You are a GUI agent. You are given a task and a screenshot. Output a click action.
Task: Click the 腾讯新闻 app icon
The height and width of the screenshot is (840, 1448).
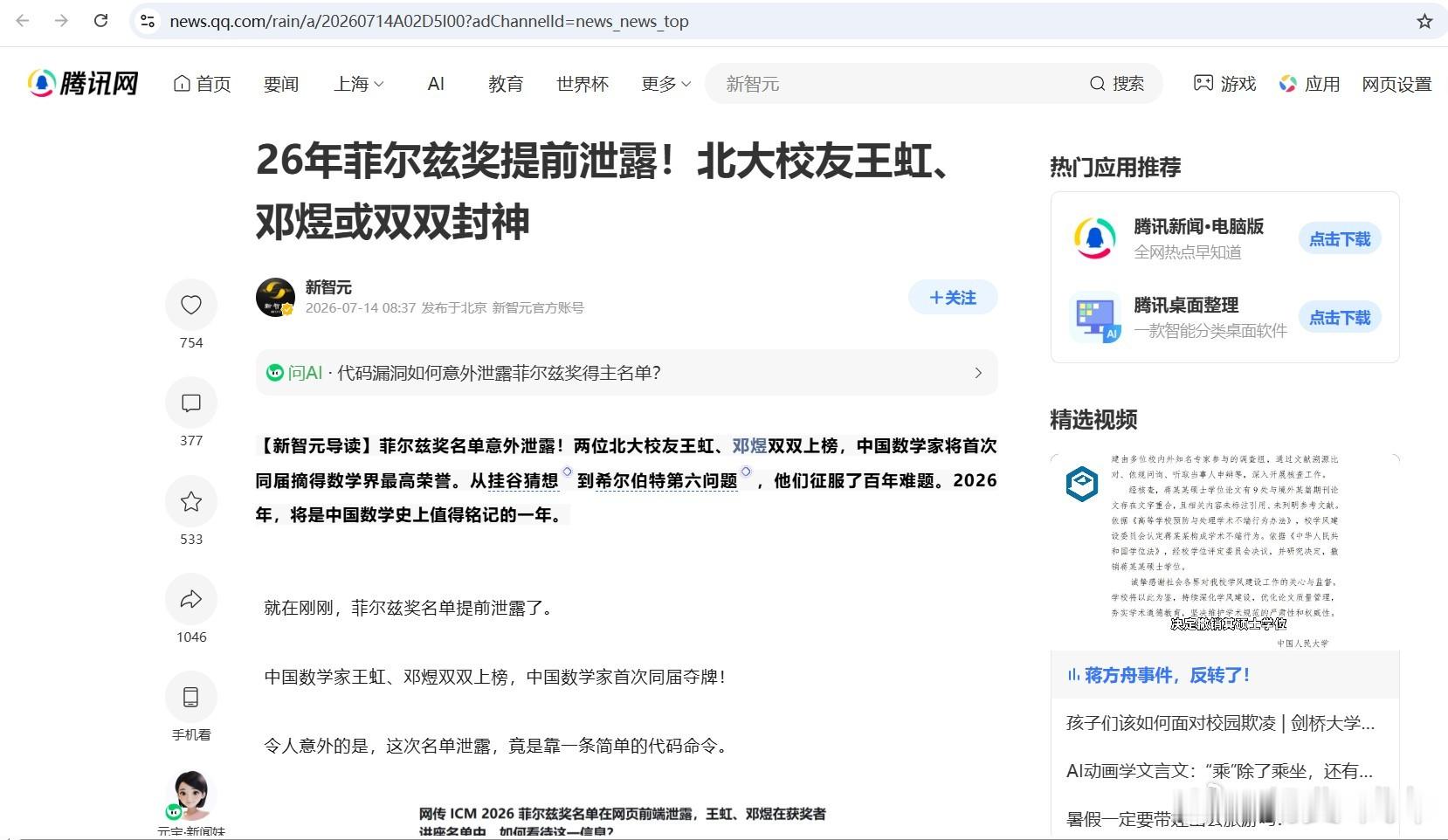[x=1094, y=238]
